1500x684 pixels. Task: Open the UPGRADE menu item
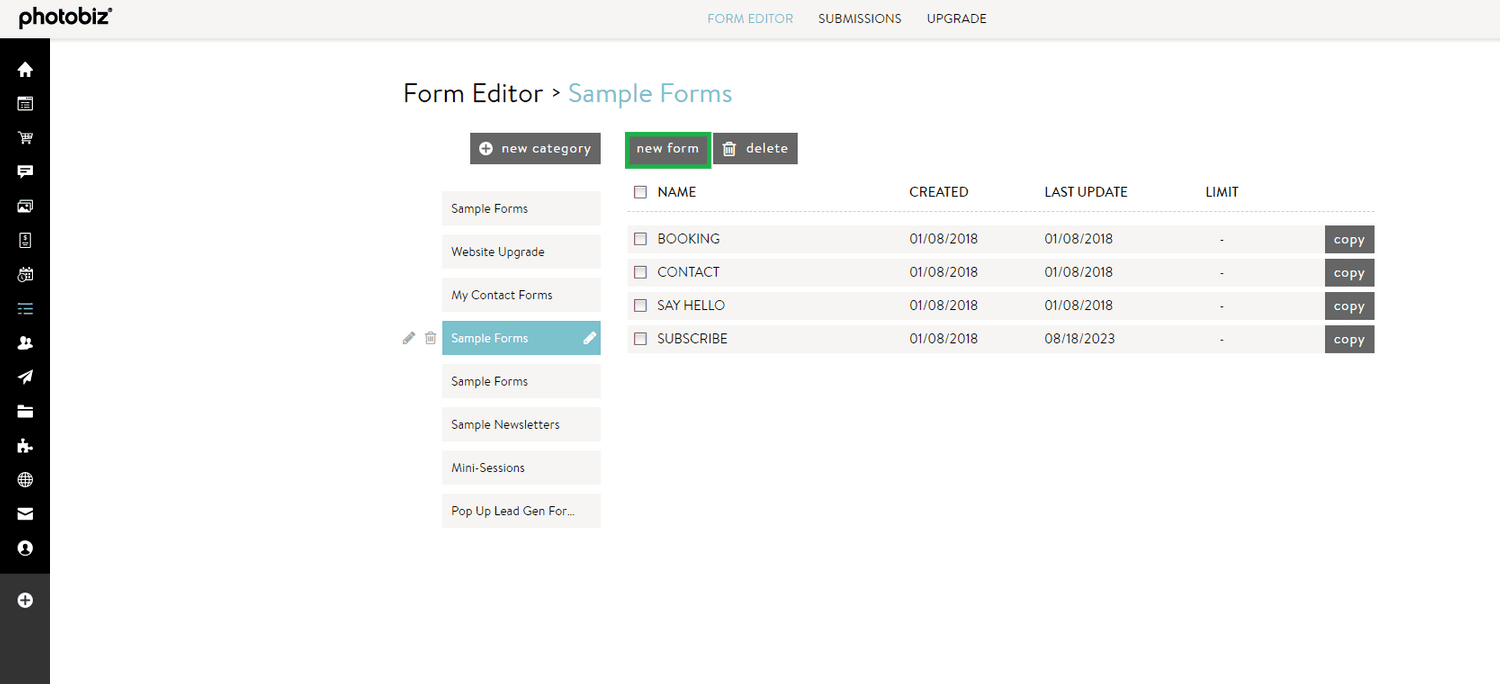(956, 18)
